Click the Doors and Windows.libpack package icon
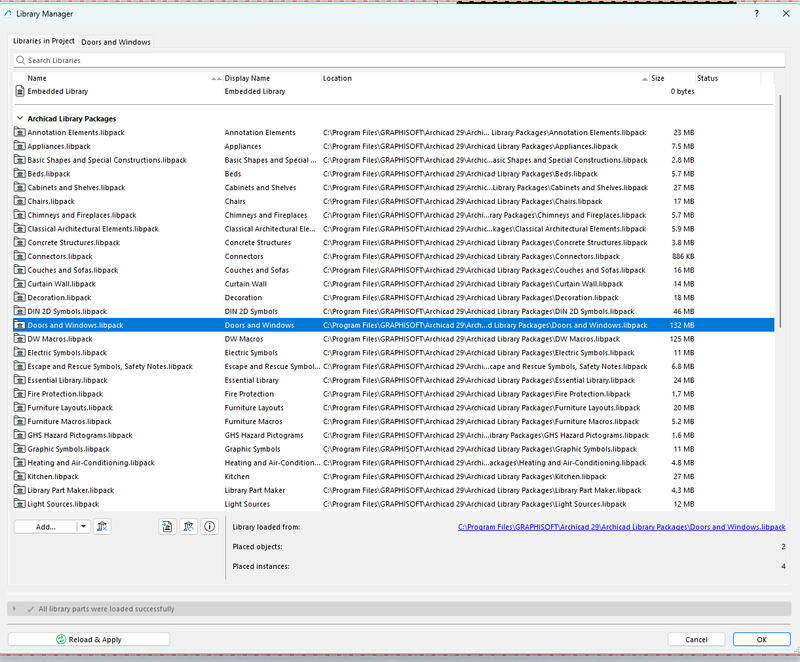Viewport: 800px width, 662px height. tap(20, 325)
